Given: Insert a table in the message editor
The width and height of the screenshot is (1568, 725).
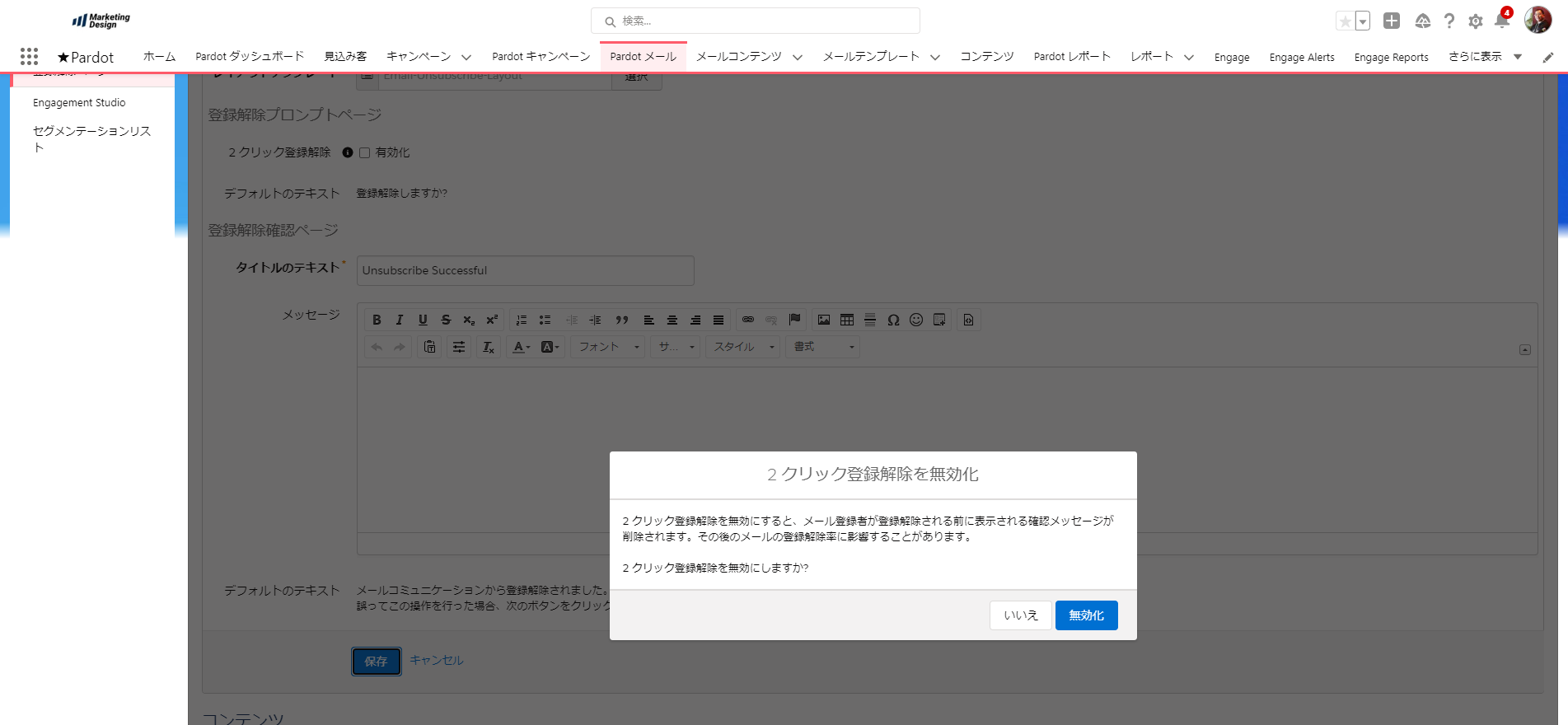Looking at the screenshot, I should (x=846, y=320).
